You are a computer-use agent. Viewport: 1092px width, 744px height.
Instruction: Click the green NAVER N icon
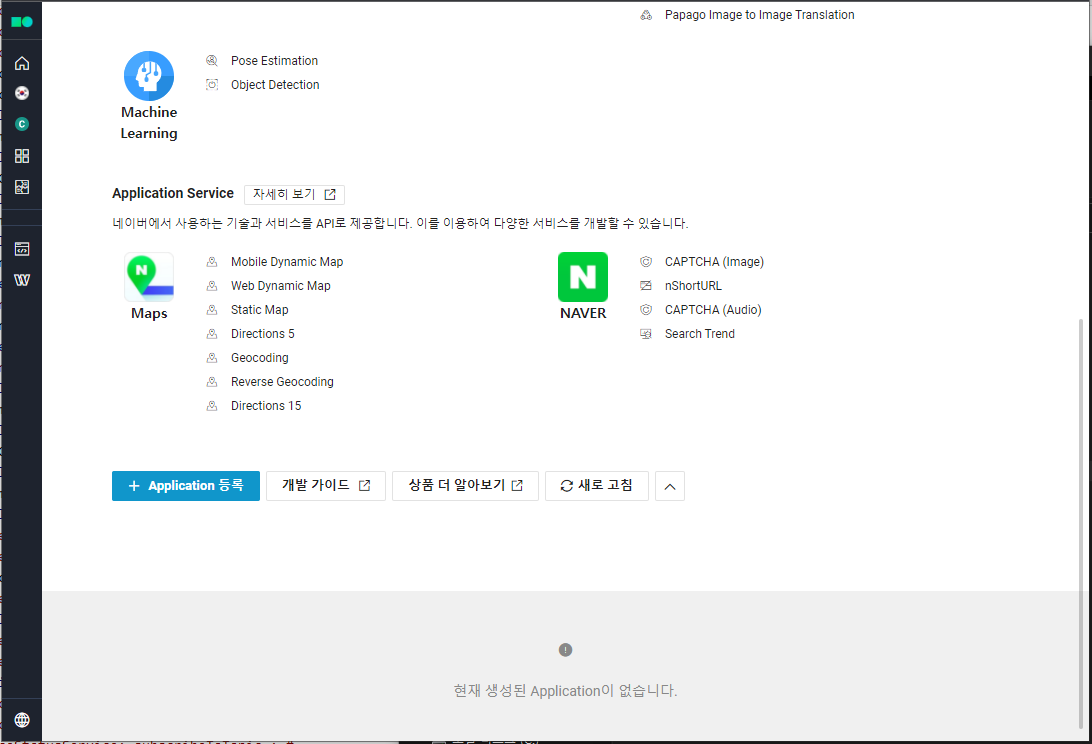[x=583, y=277]
